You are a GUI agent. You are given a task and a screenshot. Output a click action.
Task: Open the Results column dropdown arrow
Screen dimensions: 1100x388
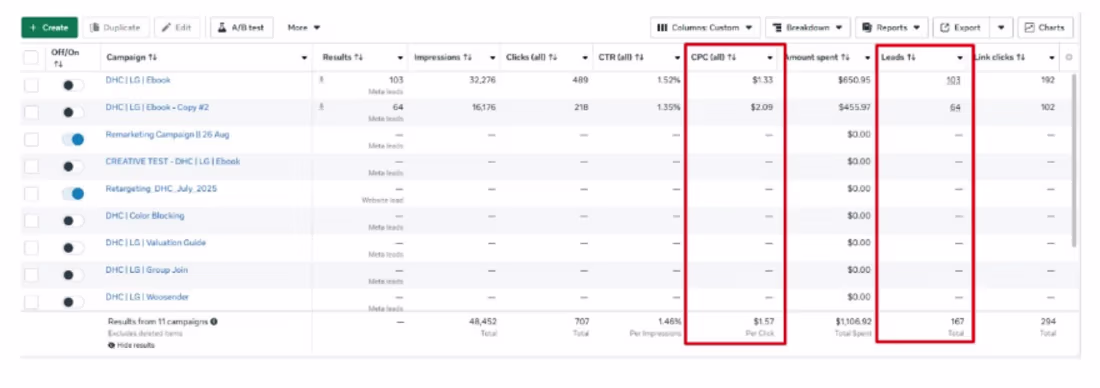tap(401, 58)
